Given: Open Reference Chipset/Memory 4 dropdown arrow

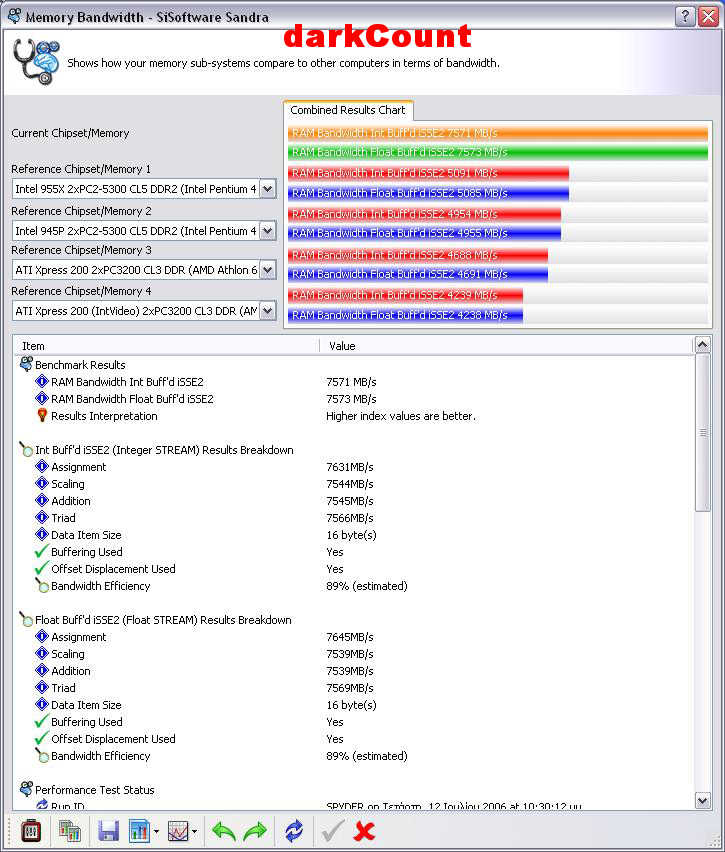Looking at the screenshot, I should point(267,311).
